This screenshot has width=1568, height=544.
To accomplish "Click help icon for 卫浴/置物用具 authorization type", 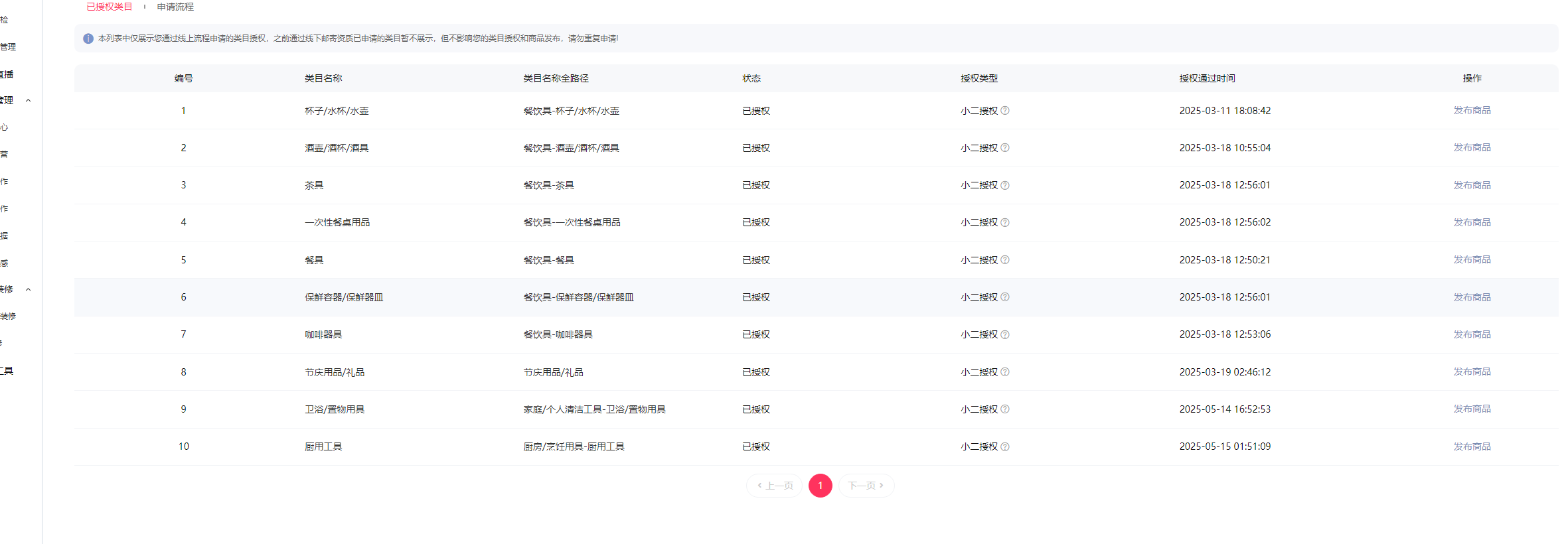I will click(x=1004, y=409).
